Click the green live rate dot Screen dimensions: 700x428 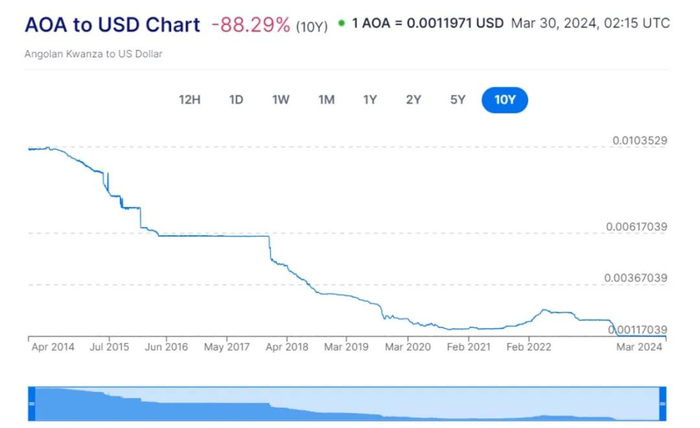pos(341,22)
